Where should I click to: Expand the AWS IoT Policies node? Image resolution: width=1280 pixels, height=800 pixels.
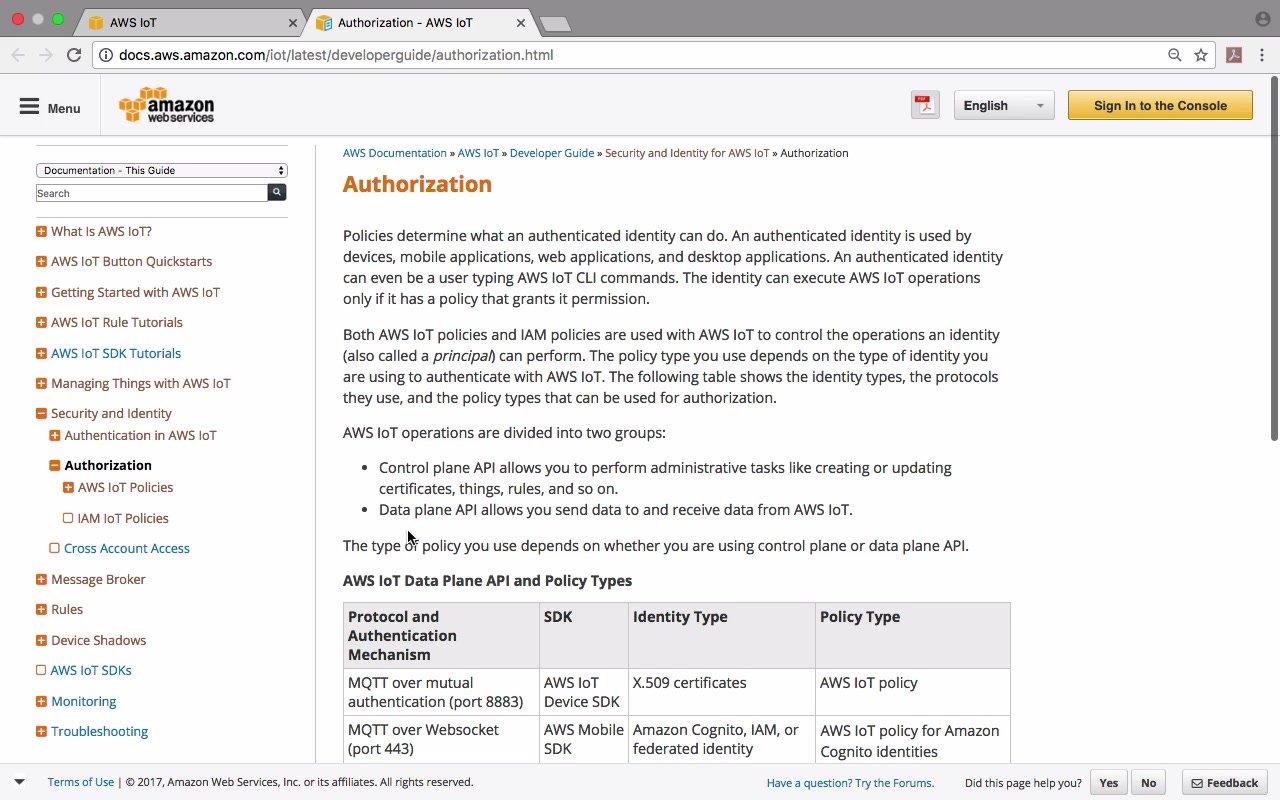[68, 487]
